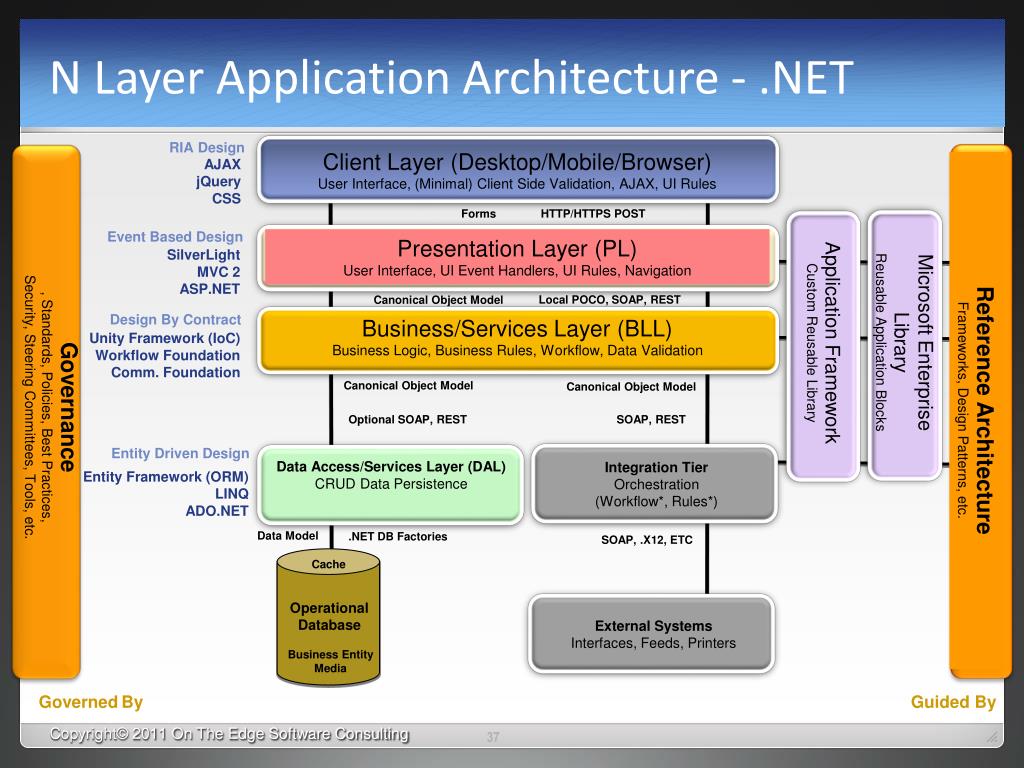
Task: Click the slide title N Layer Application Architecture
Action: tap(452, 77)
